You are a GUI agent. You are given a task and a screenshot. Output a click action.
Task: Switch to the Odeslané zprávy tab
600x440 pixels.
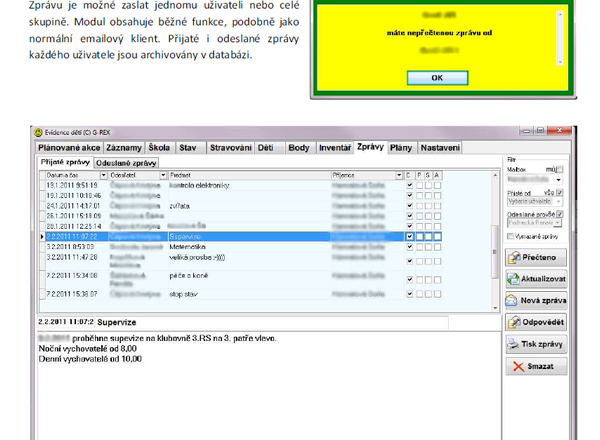click(127, 162)
